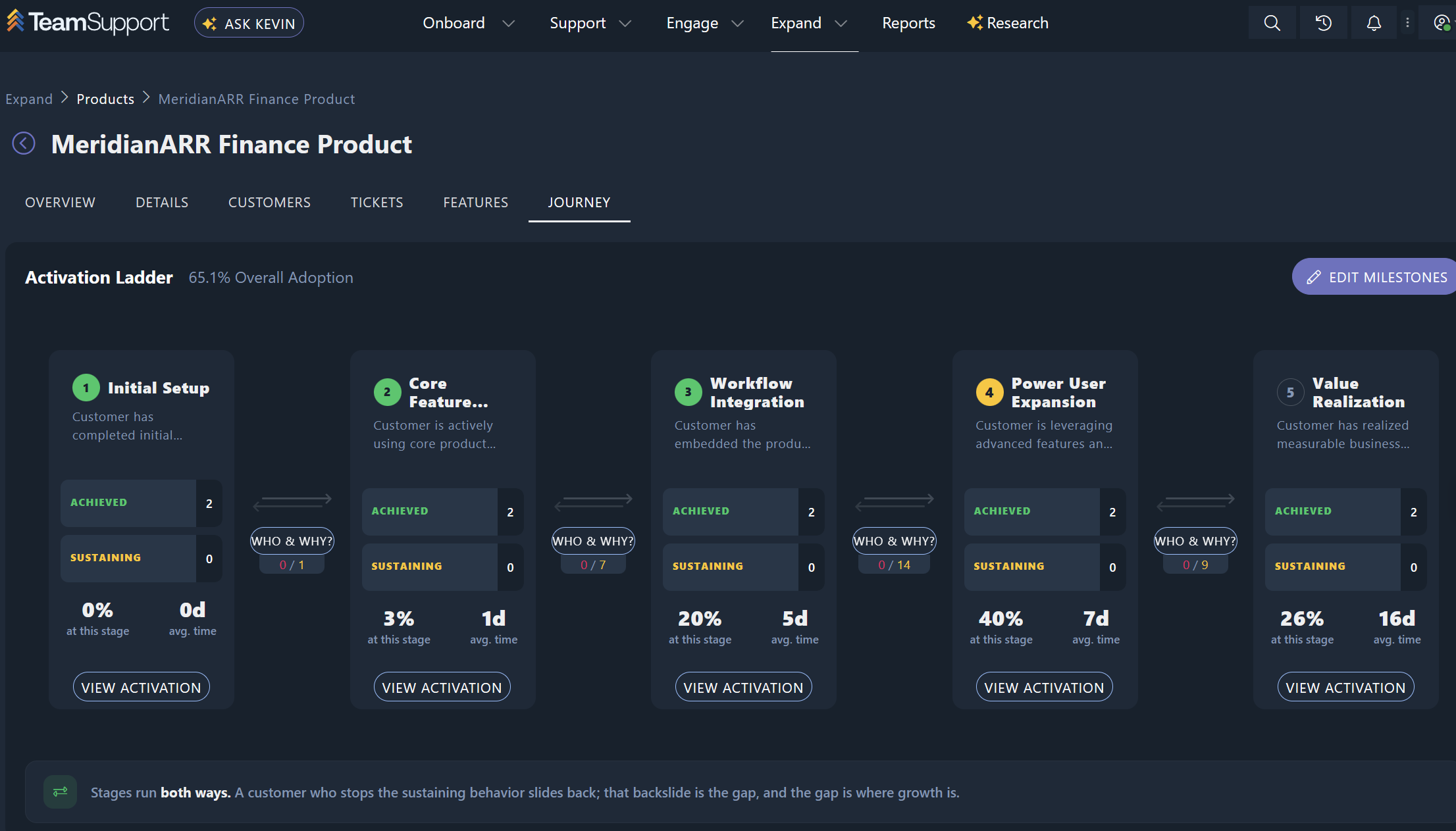
Task: Switch to the Overview tab
Action: point(60,202)
